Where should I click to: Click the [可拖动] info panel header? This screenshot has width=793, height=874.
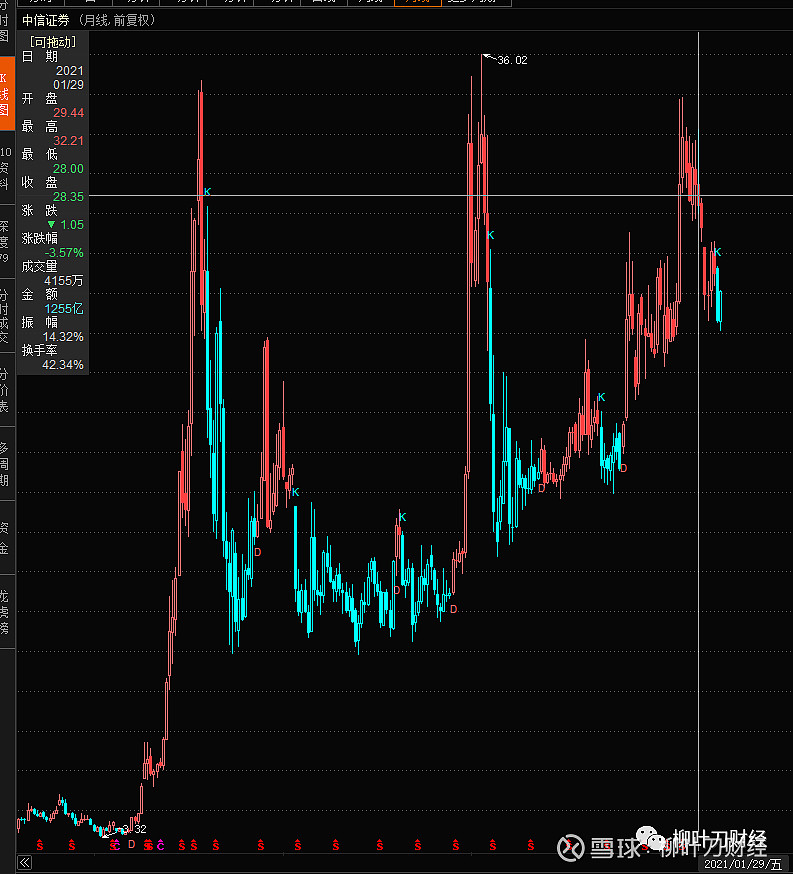pos(52,42)
